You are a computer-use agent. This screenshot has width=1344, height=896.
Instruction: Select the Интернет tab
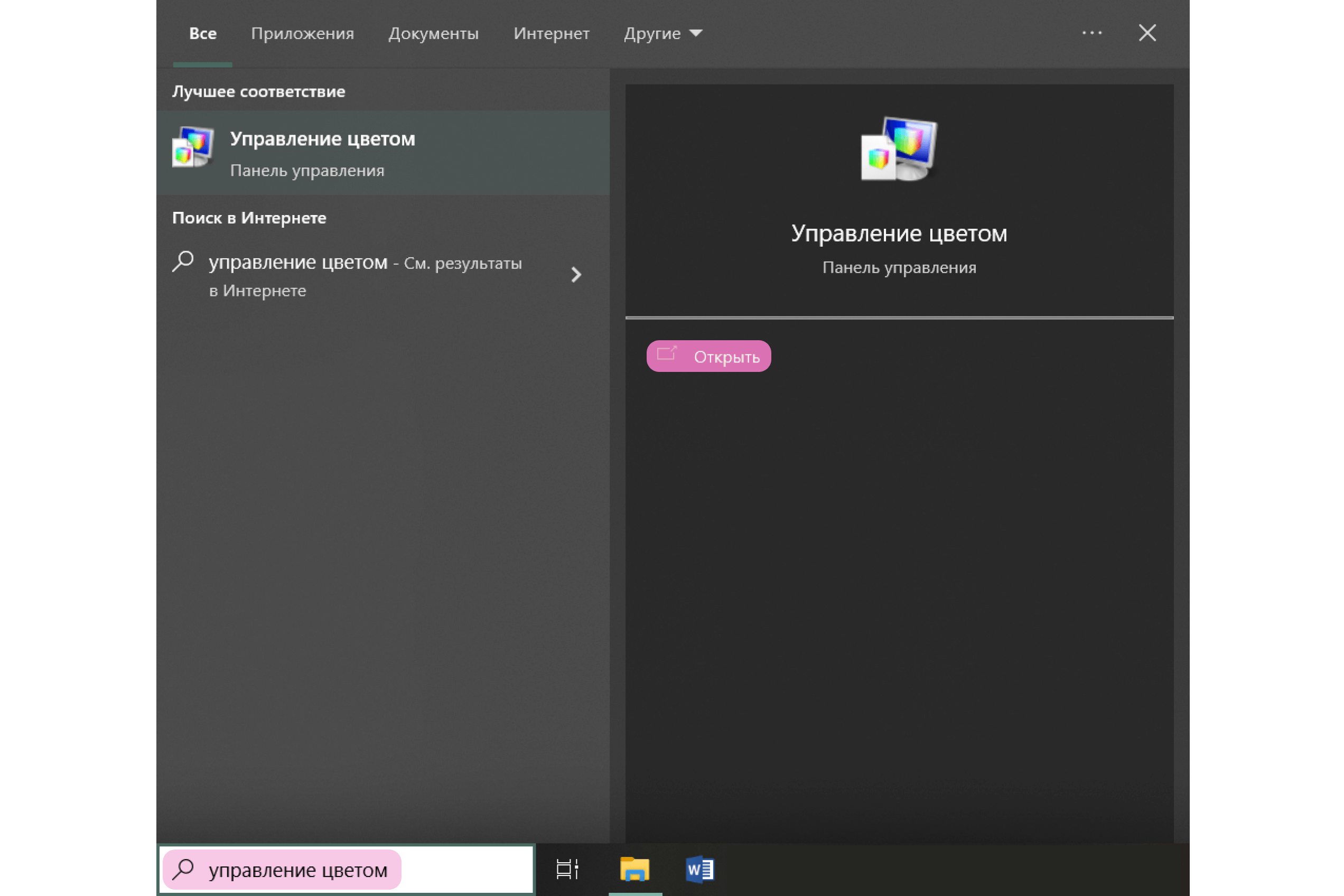point(551,34)
